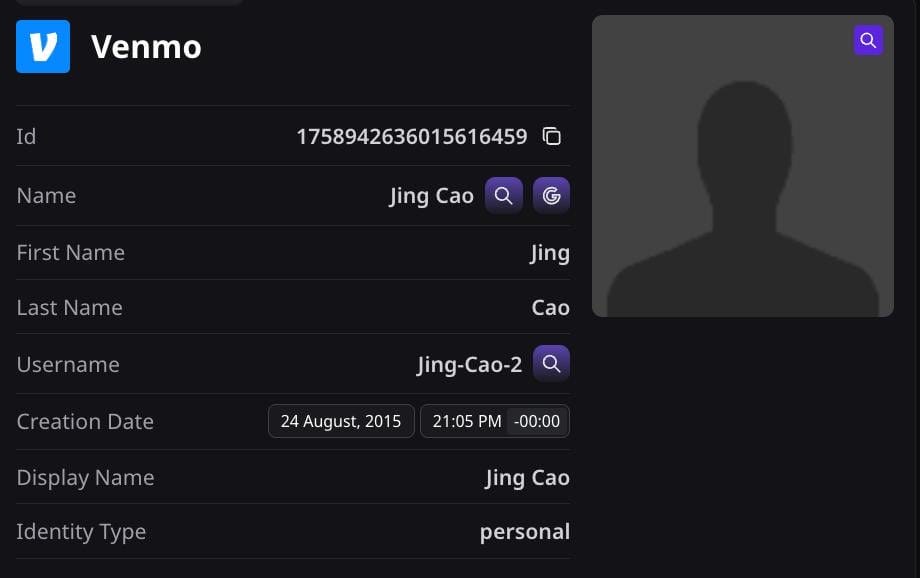Click the Creation Date label
Screen dimensions: 920x578
tap(85, 421)
